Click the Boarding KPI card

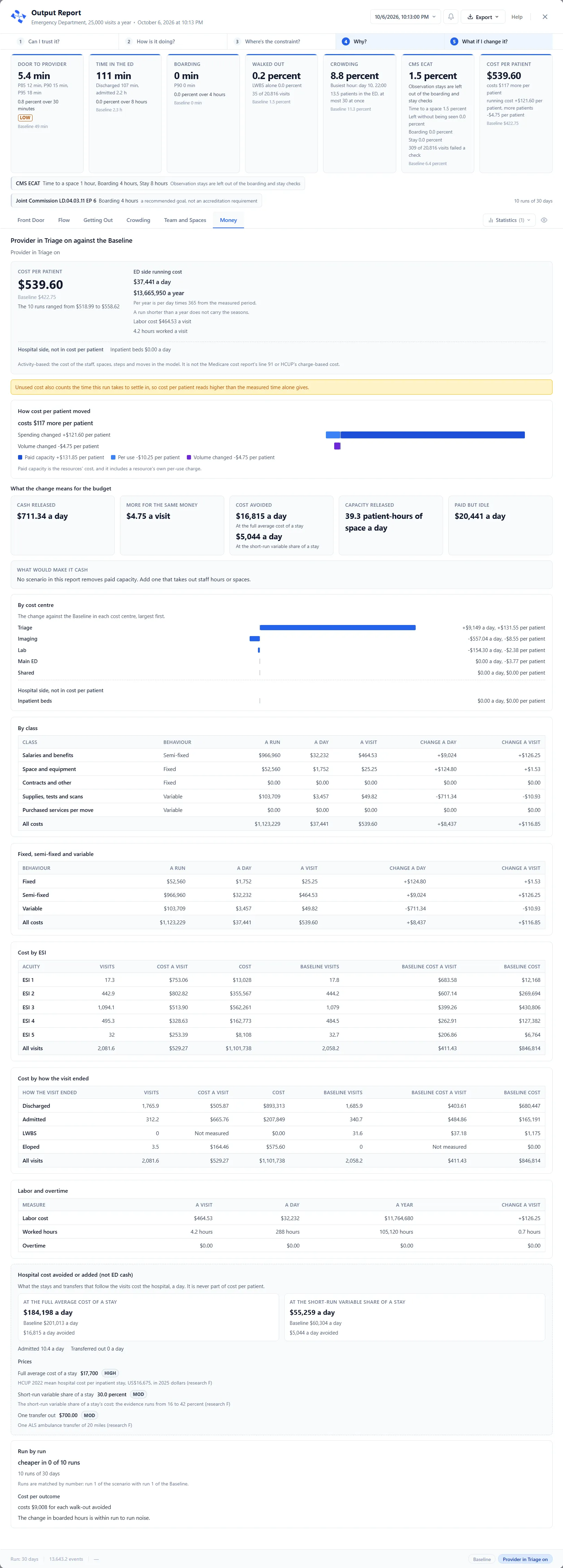203,114
